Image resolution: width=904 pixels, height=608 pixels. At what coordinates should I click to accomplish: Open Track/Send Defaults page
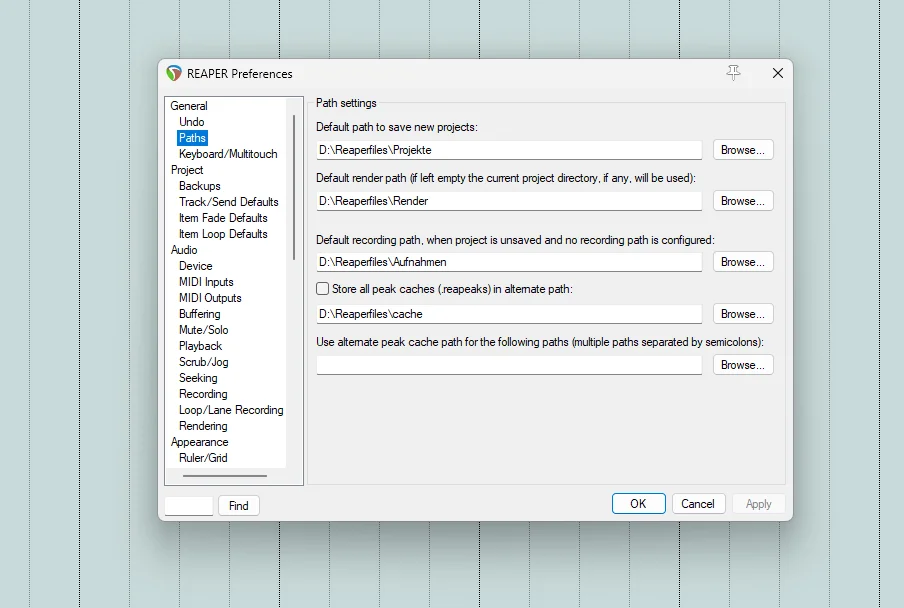[x=228, y=202]
